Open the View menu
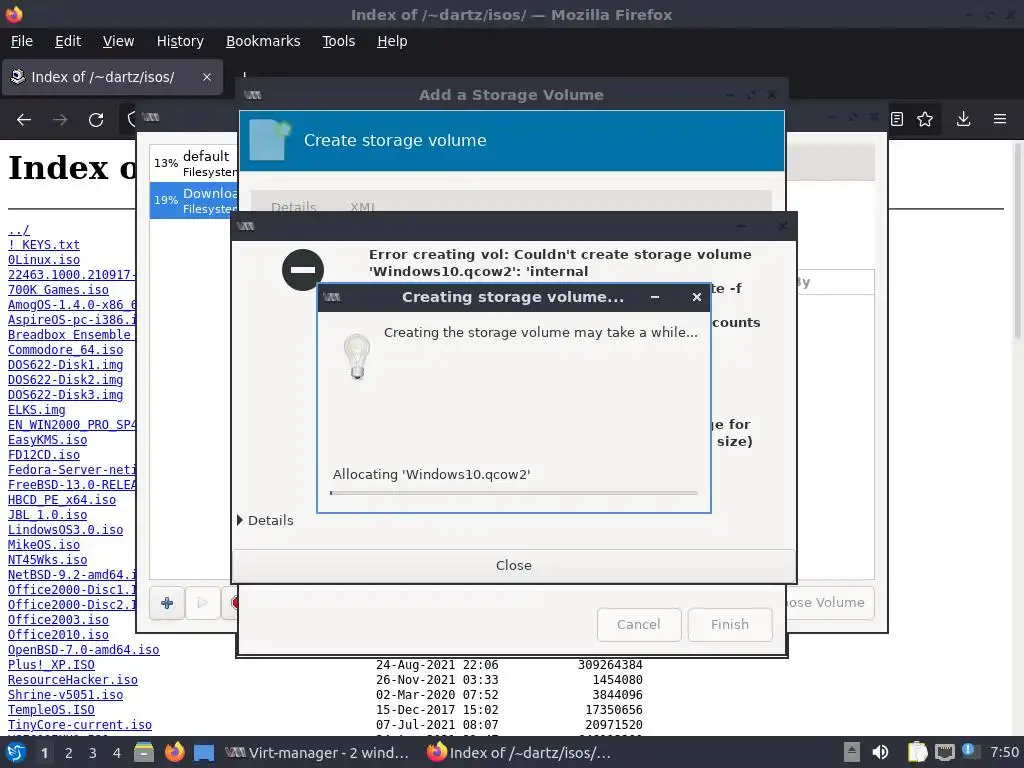Viewport: 1024px width, 768px height. 118,41
